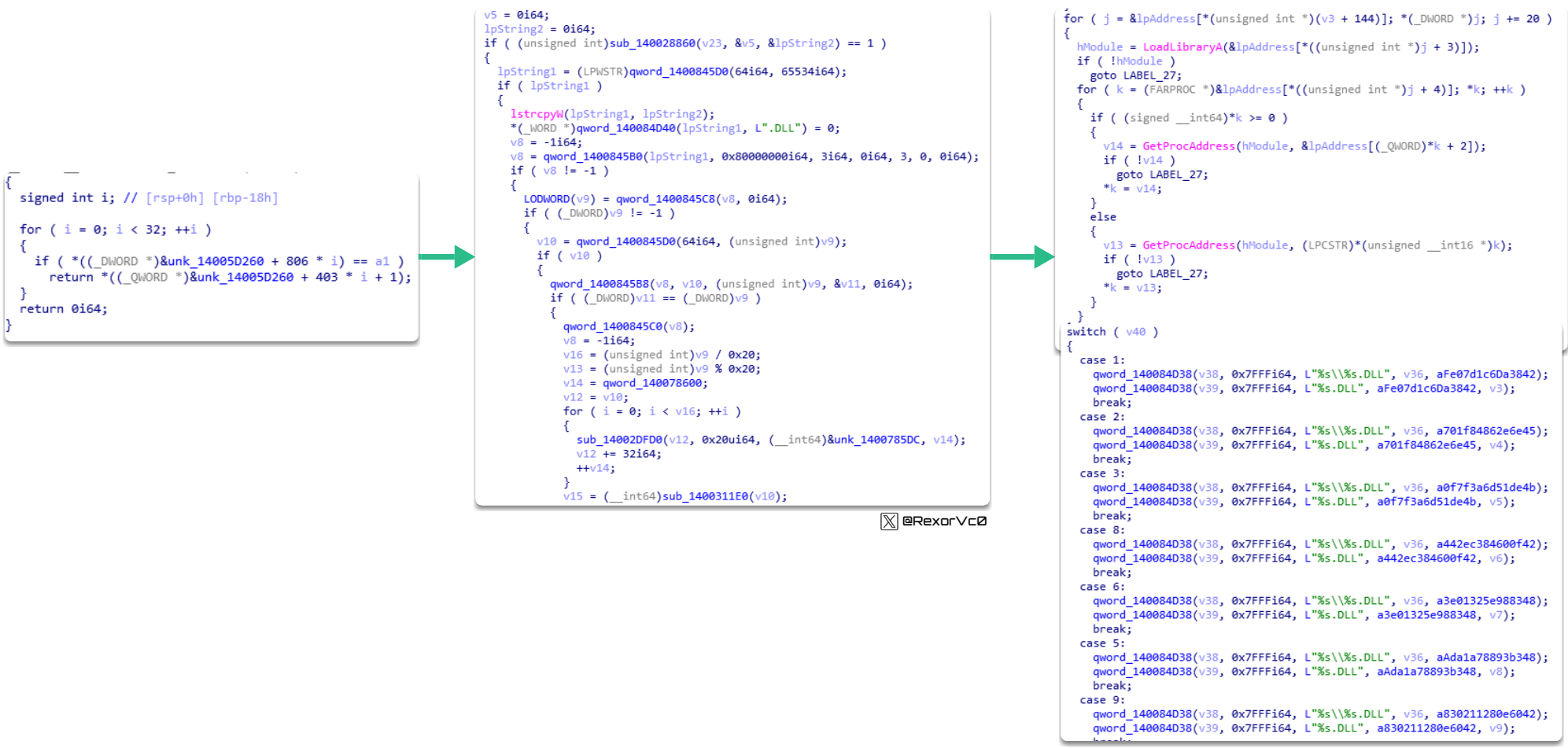1568x748 pixels.
Task: Select the "LPCSTR" cast
Action: (x=1328, y=245)
